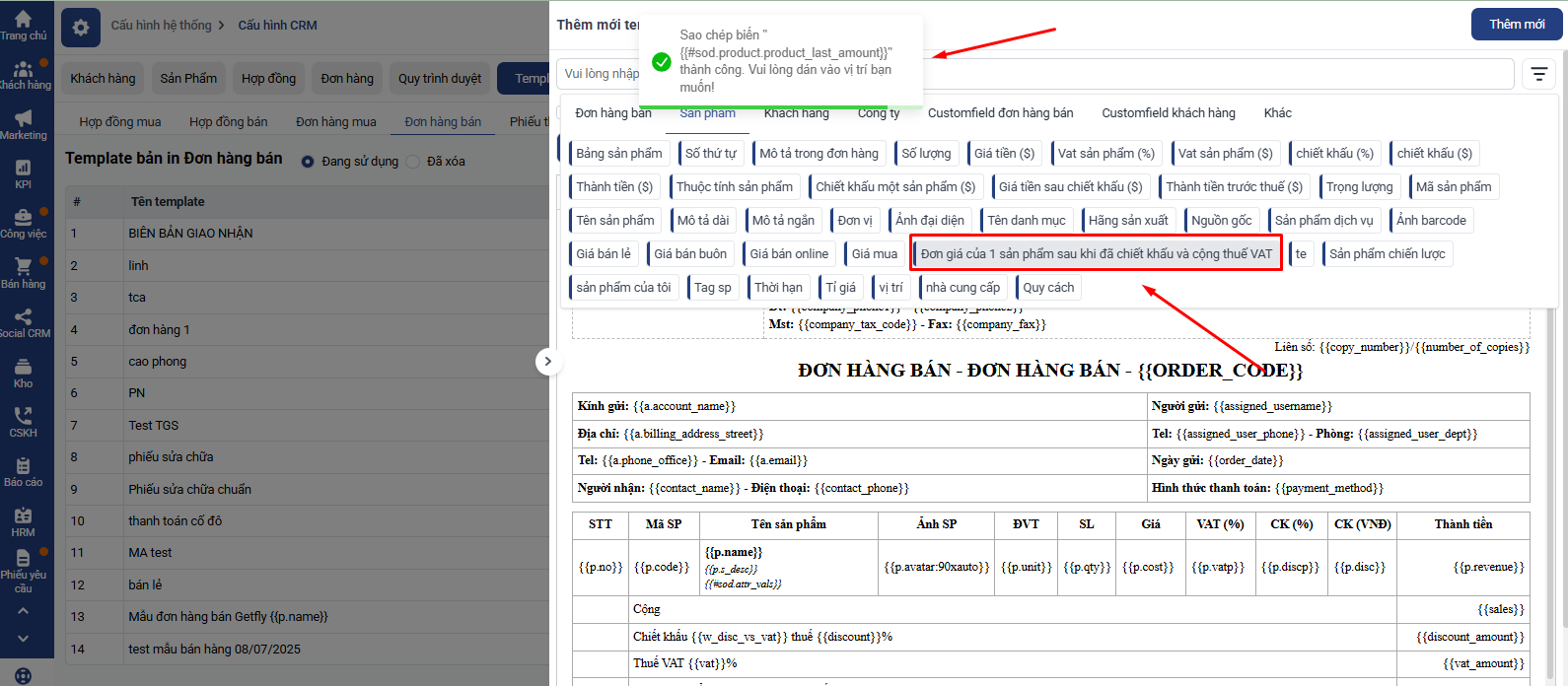This screenshot has width=1568, height=686.
Task: Open the filter icon beside search field
Action: click(1538, 74)
